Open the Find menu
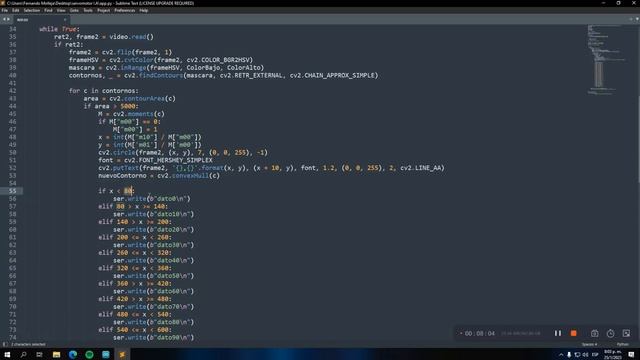640x360 pixels. pos(48,10)
